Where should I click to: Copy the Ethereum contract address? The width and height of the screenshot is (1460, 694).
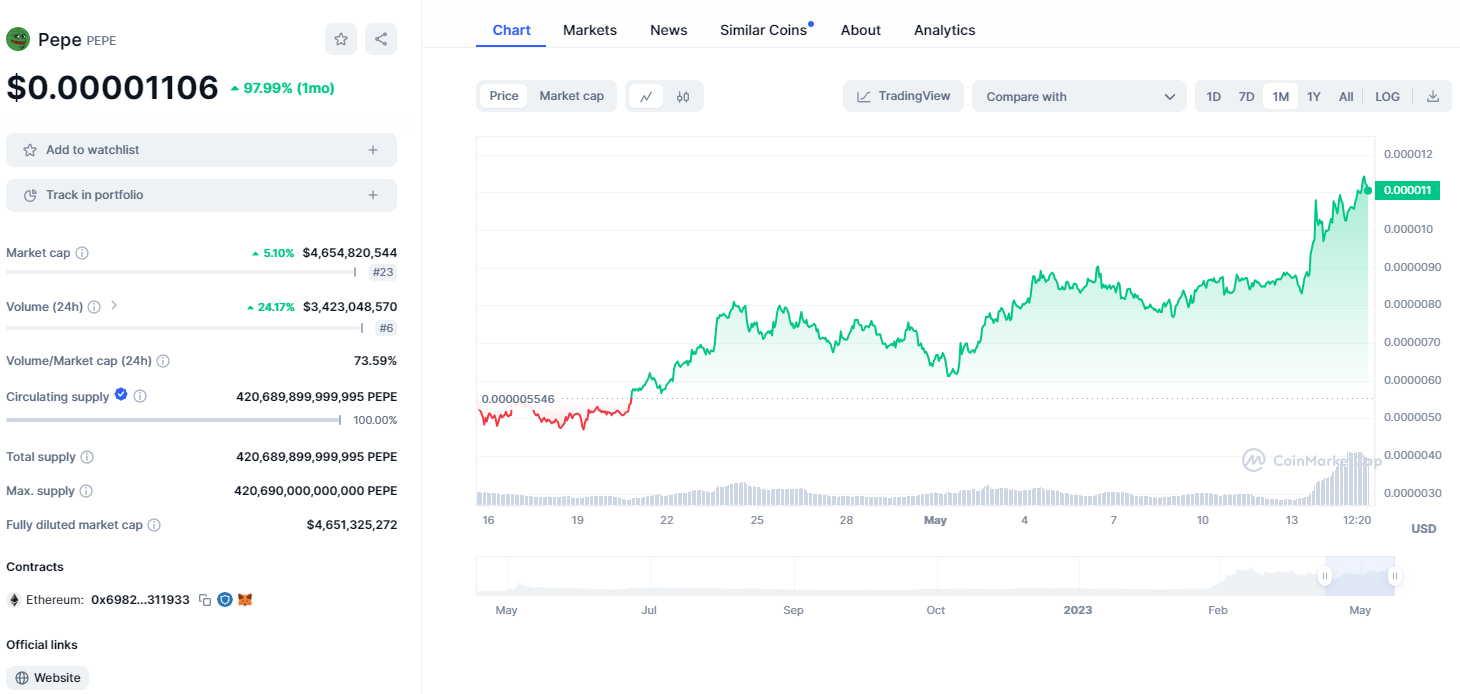pyautogui.click(x=205, y=600)
